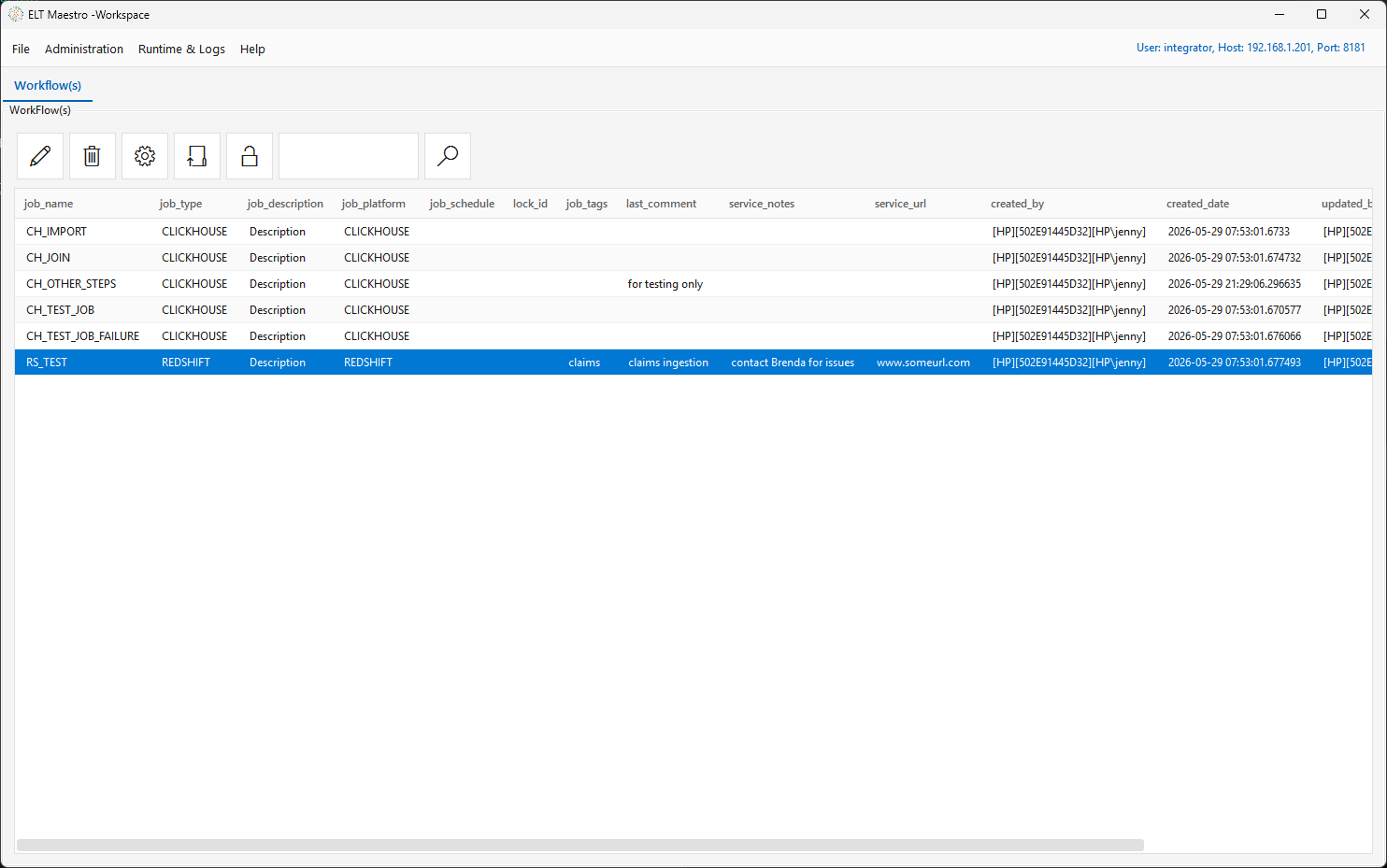The image size is (1387, 868).
Task: Open the Administration menu
Action: click(x=84, y=49)
